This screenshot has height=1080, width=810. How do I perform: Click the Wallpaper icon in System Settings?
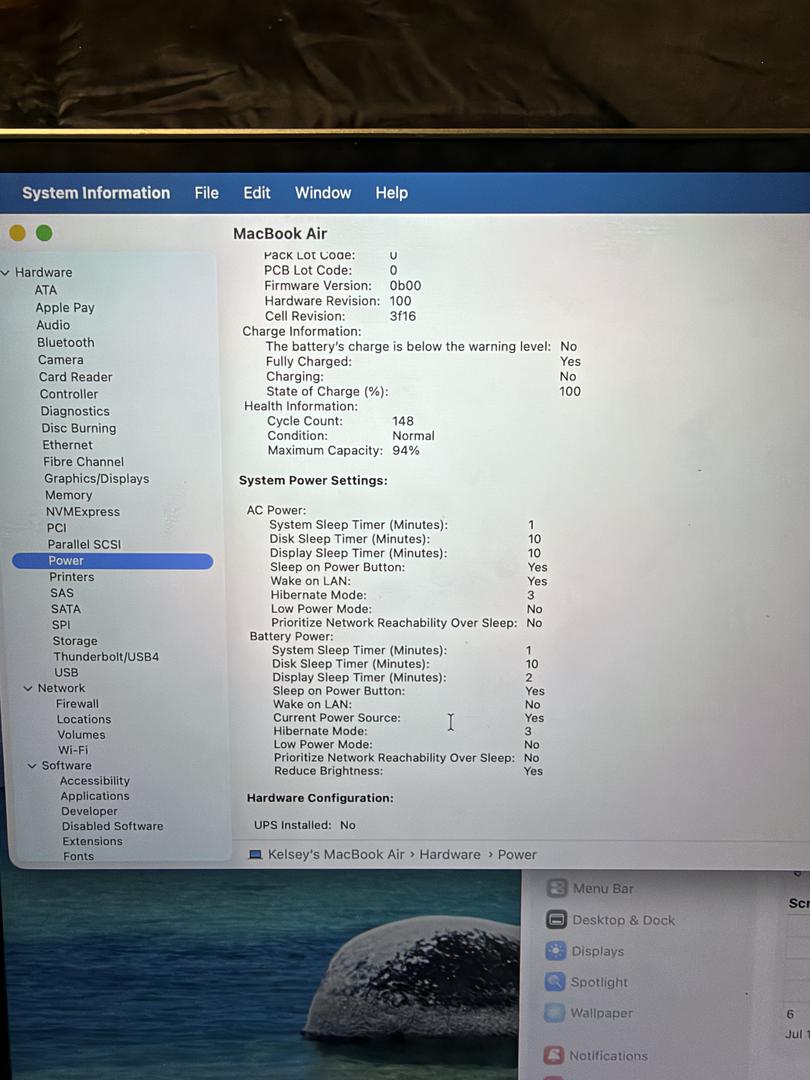click(x=554, y=1012)
